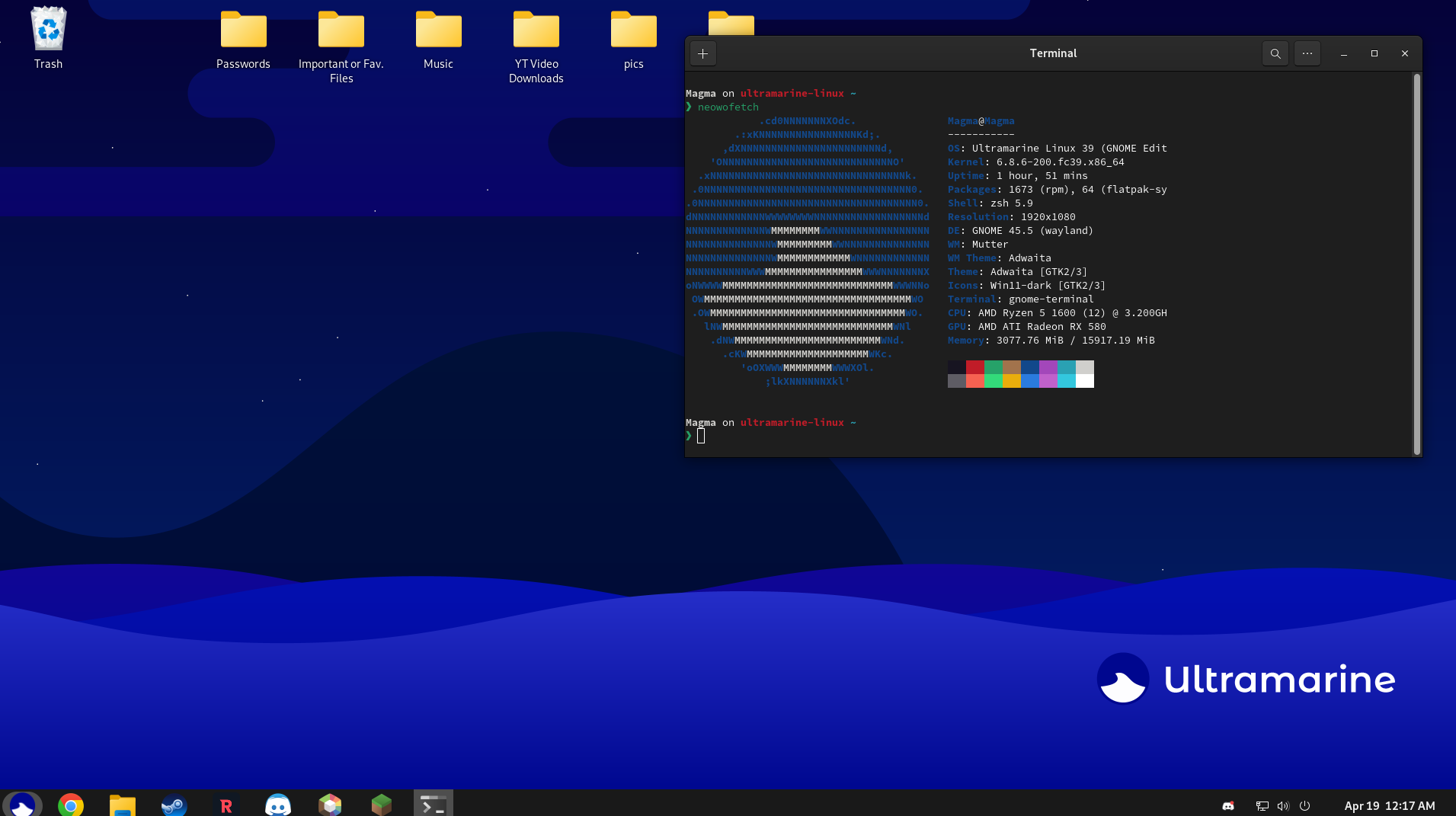Open the volume icon in system tray

coord(1283,806)
